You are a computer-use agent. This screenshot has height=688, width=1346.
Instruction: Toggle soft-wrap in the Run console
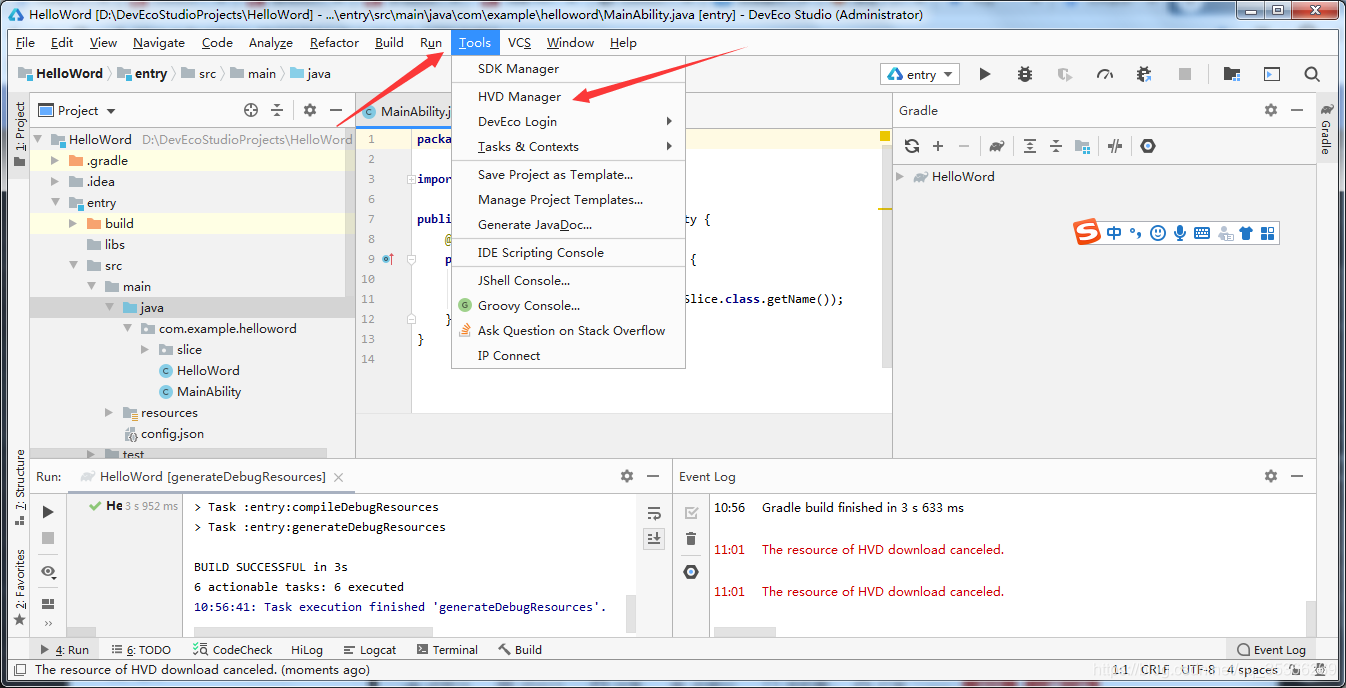point(654,513)
